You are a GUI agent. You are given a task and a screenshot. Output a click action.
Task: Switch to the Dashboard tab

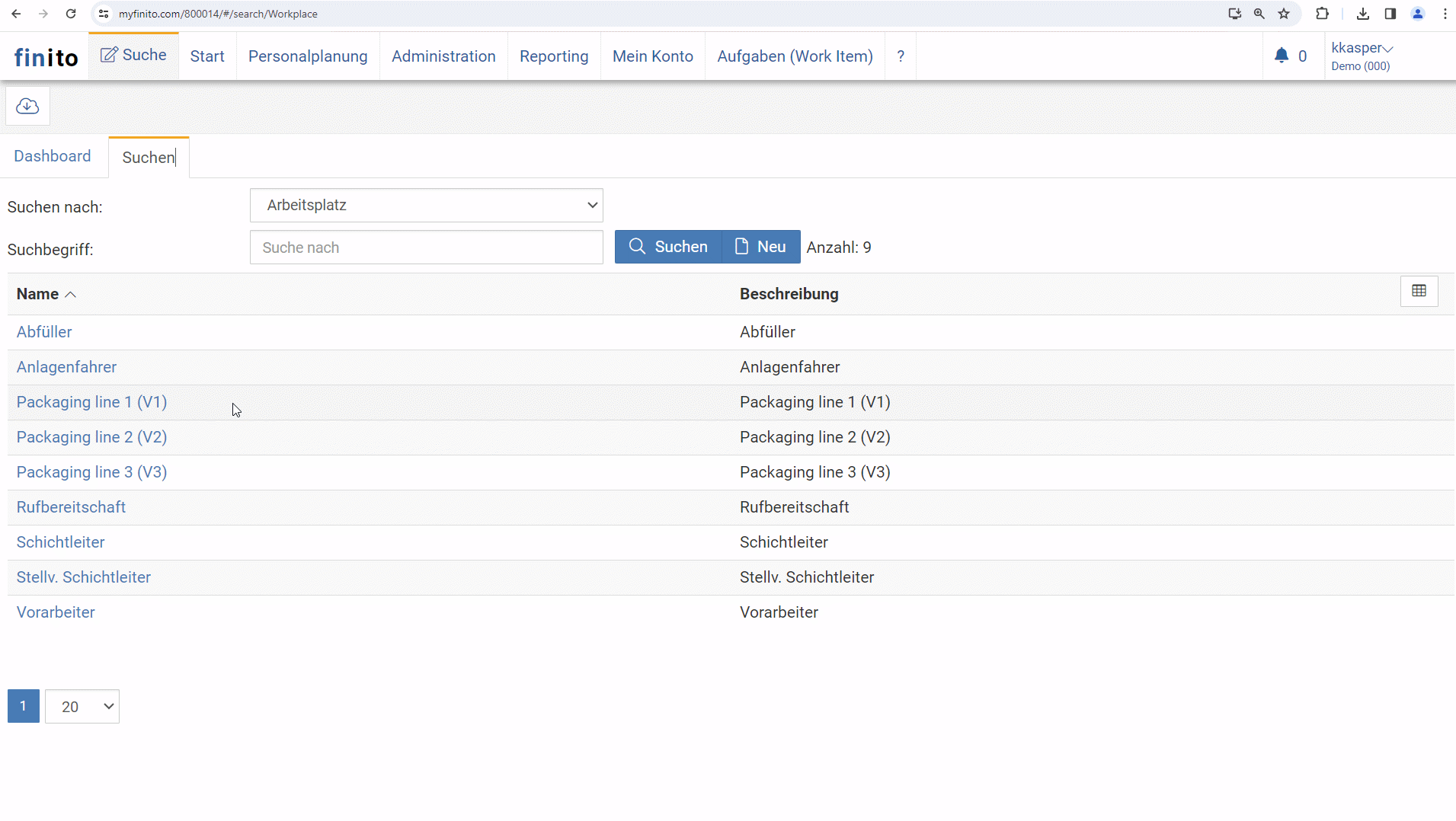coord(53,156)
